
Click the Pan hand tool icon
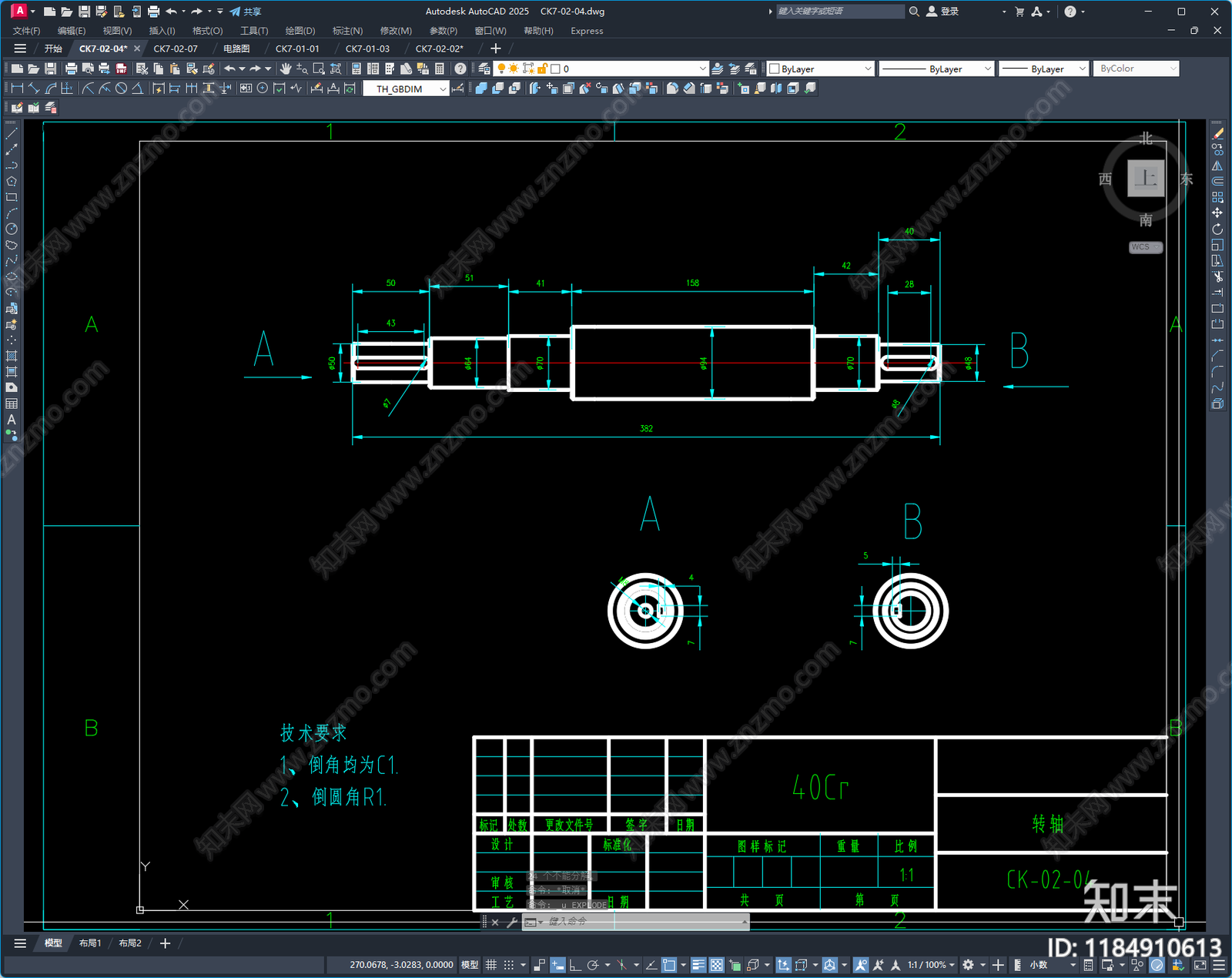coord(286,69)
